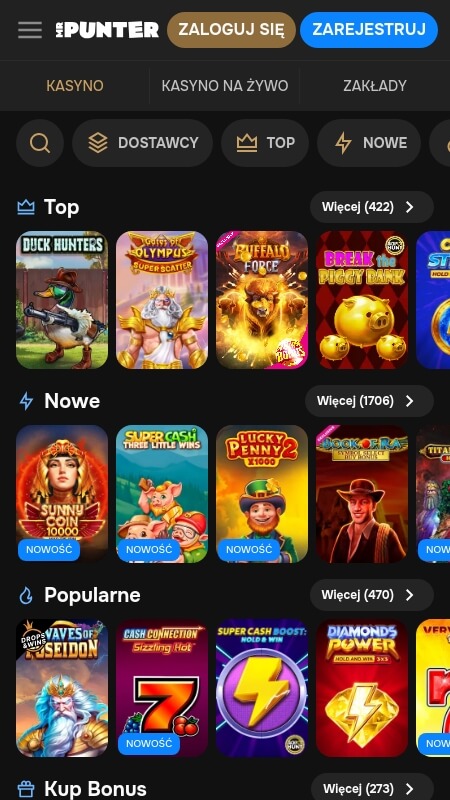Select the TOP filter chip
The height and width of the screenshot is (800, 450).
pos(265,143)
